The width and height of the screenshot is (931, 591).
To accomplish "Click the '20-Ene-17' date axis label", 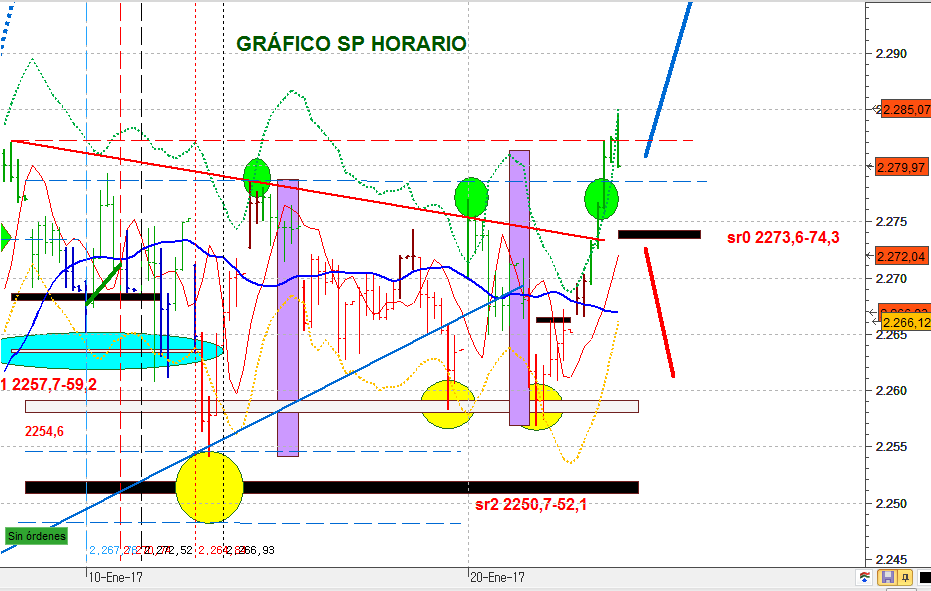I will pyautogui.click(x=497, y=577).
